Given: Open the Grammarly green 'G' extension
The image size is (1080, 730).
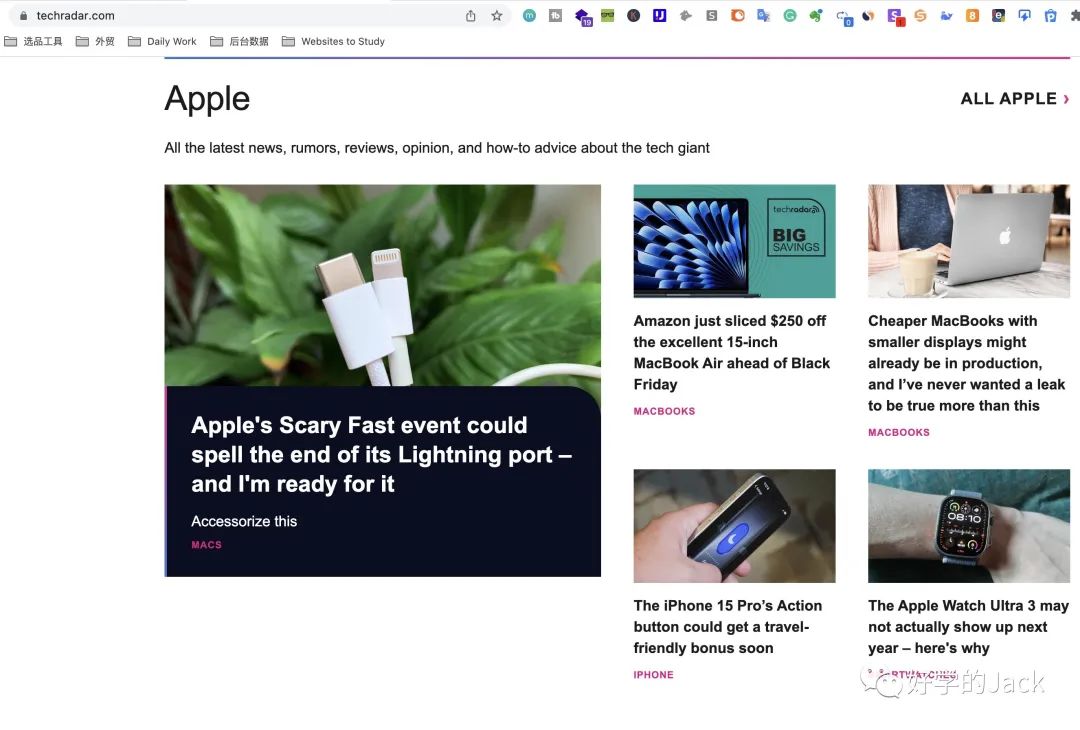Looking at the screenshot, I should point(790,15).
